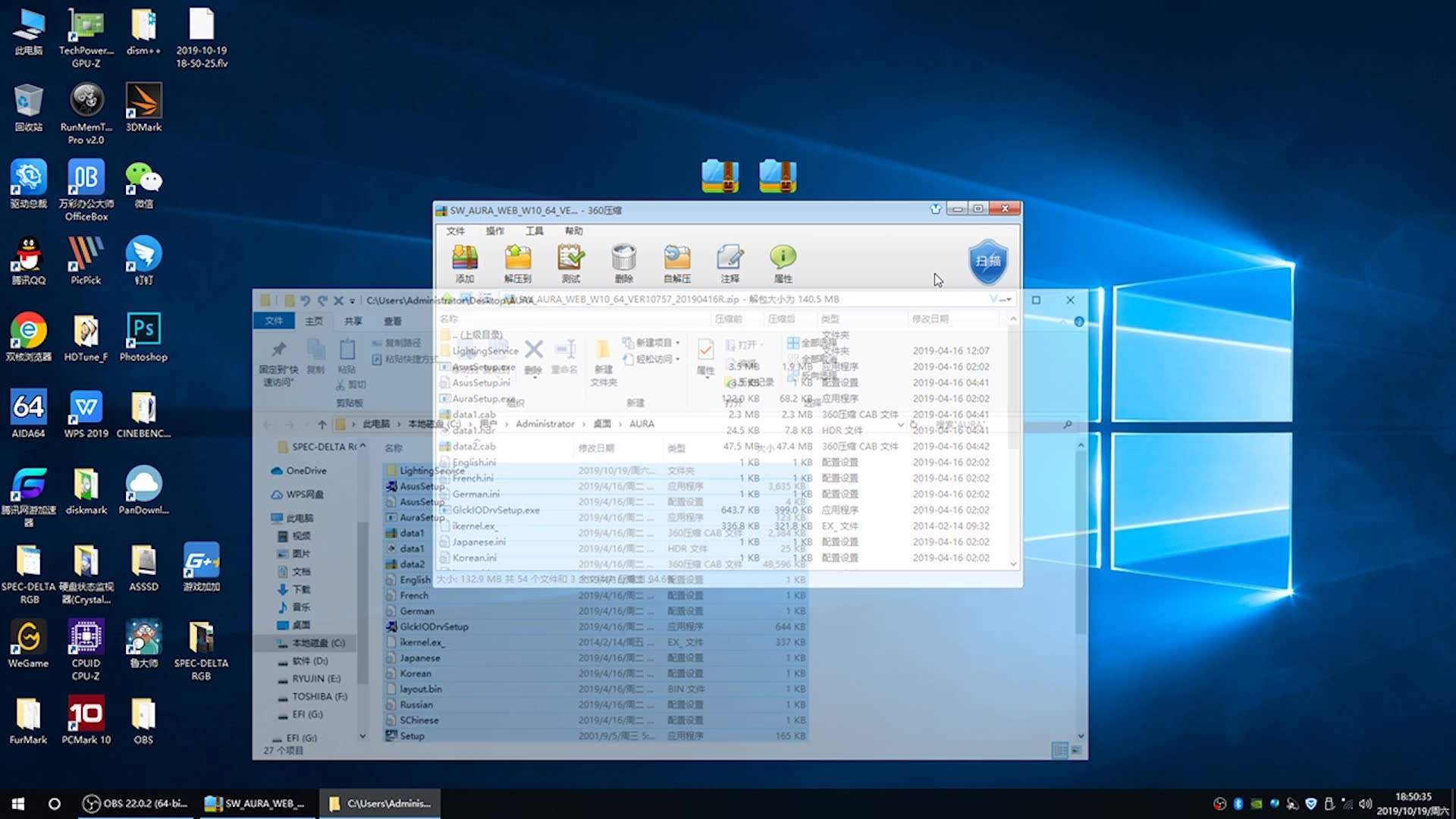Sort 360压缩 list by 压缩前 column
The image size is (1456, 819).
point(729,318)
